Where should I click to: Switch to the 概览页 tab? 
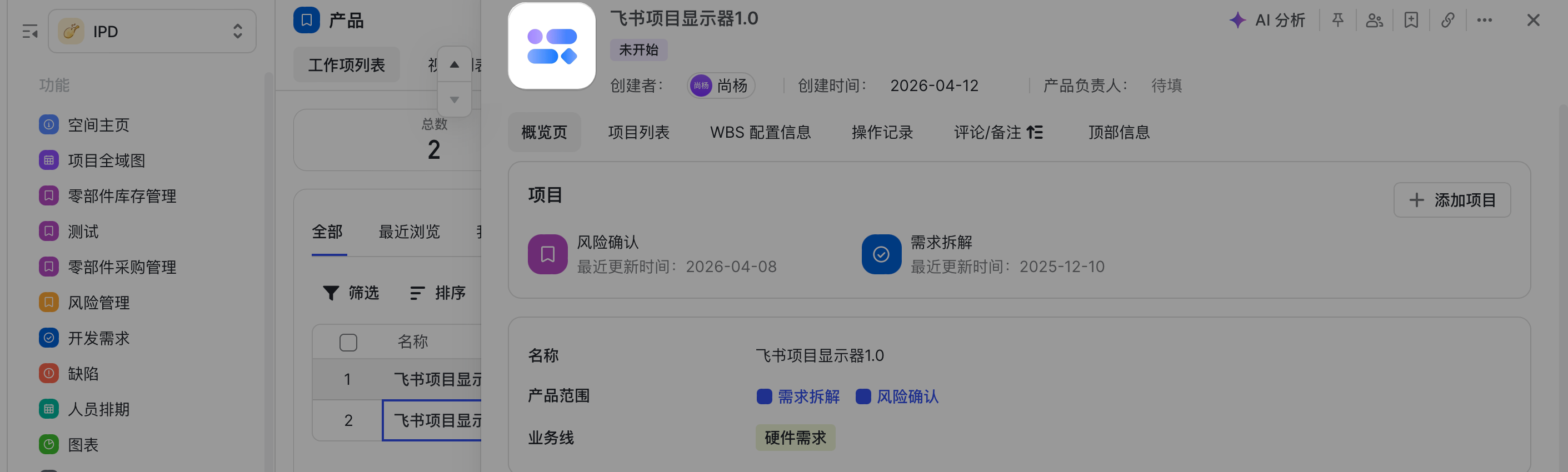click(544, 133)
